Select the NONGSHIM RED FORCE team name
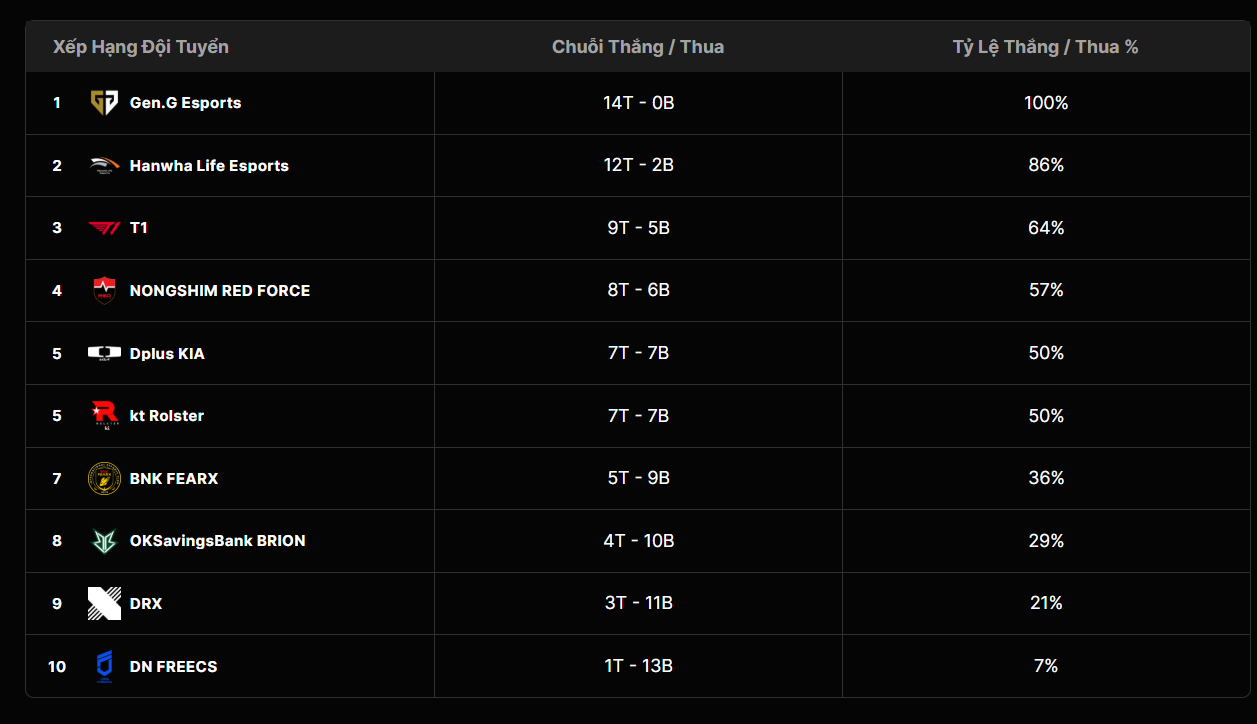Screen dimensions: 1257x724 click(x=220, y=291)
